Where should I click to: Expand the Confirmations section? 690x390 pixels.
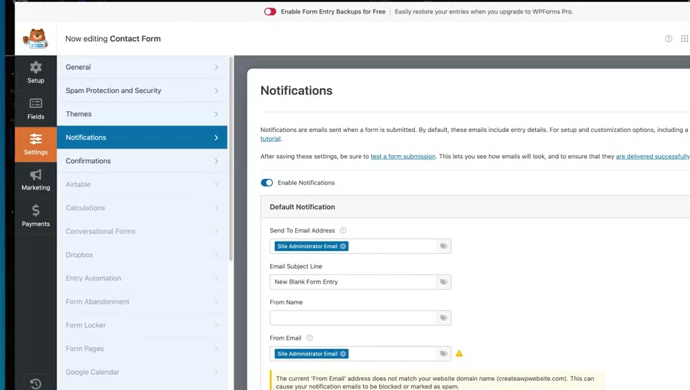tap(142, 161)
